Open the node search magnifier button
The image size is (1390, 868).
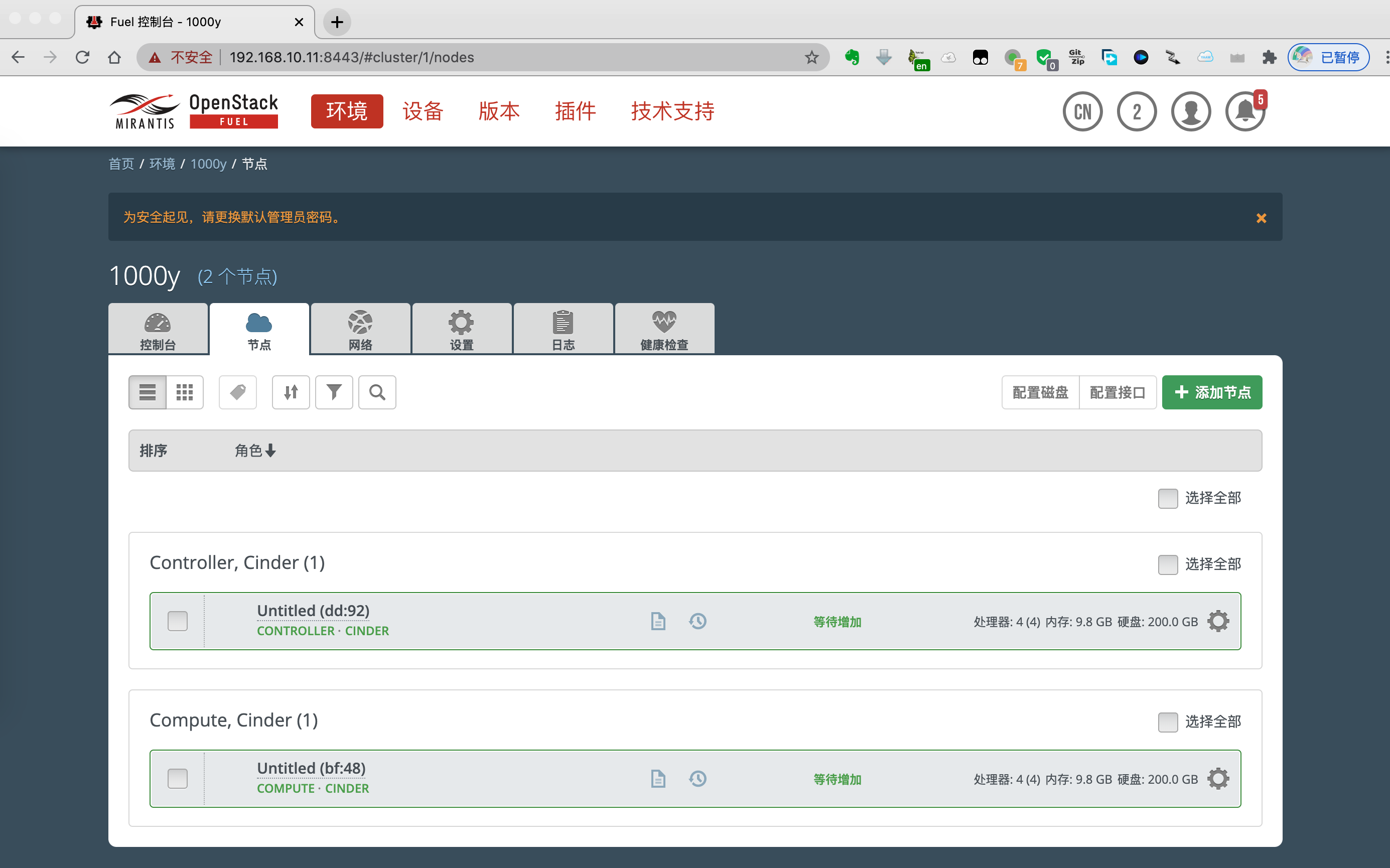(x=377, y=393)
